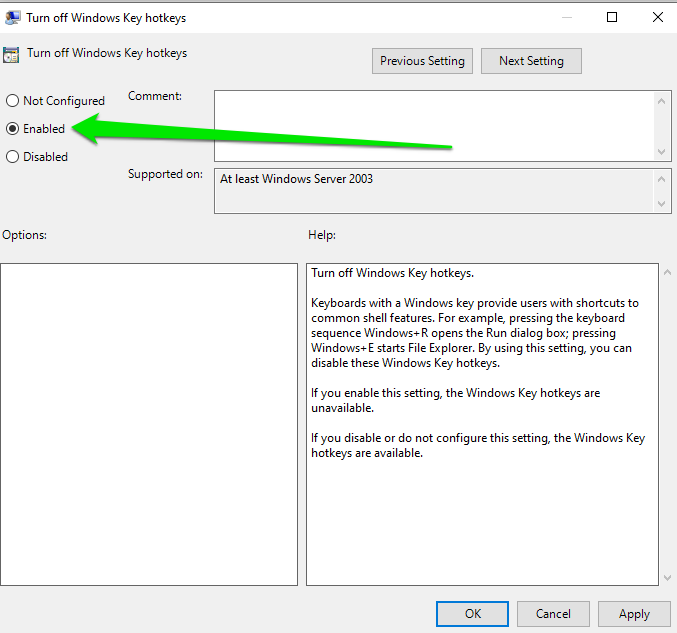Go to Previous Setting
677x633 pixels.
point(422,61)
